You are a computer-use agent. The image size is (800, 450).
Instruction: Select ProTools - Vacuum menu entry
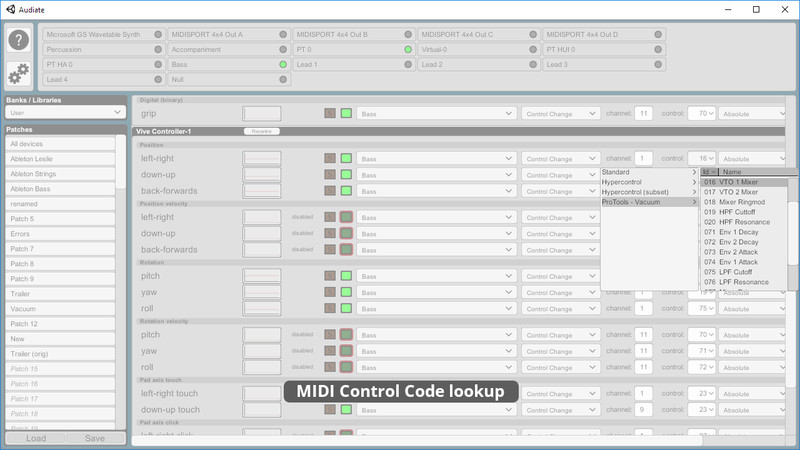pos(649,202)
